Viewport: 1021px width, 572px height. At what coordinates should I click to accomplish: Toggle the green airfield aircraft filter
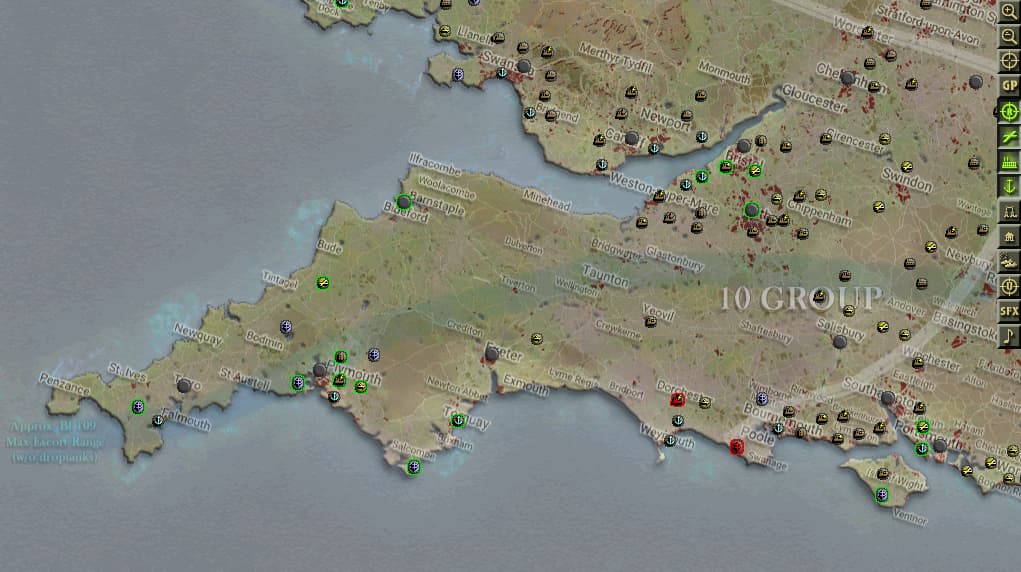pyautogui.click(x=1009, y=137)
